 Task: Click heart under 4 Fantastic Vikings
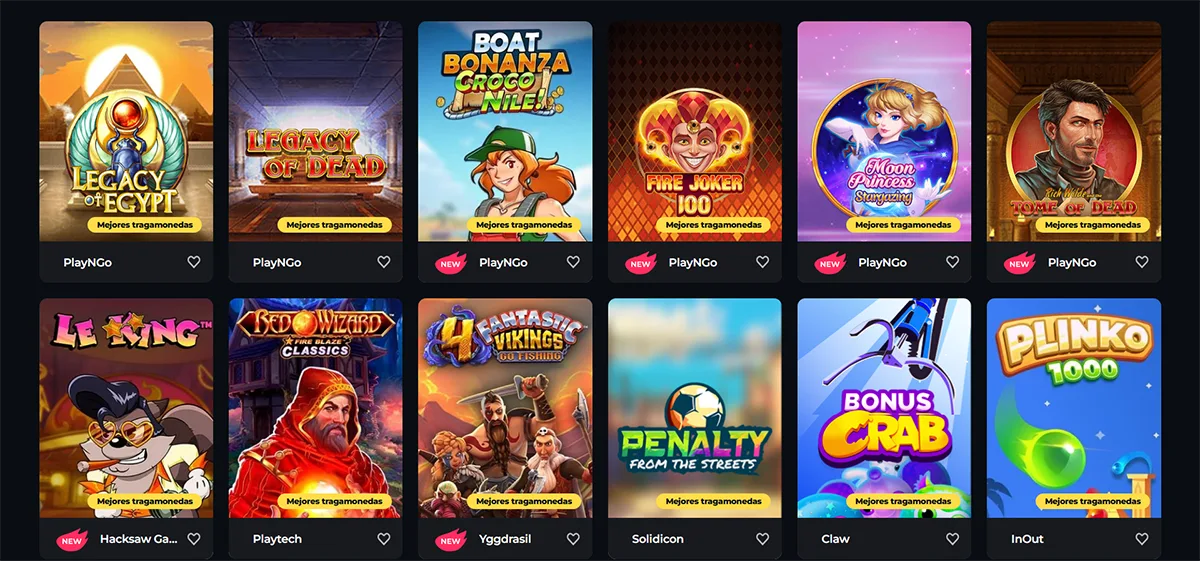573,539
